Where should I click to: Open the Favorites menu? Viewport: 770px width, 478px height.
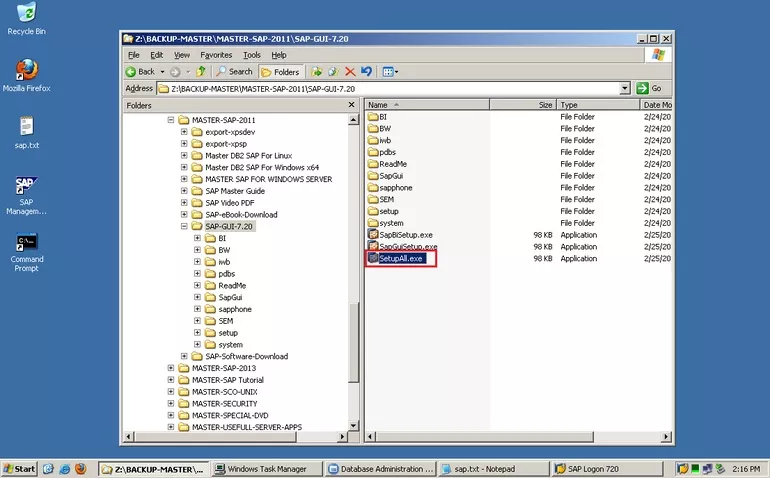216,55
